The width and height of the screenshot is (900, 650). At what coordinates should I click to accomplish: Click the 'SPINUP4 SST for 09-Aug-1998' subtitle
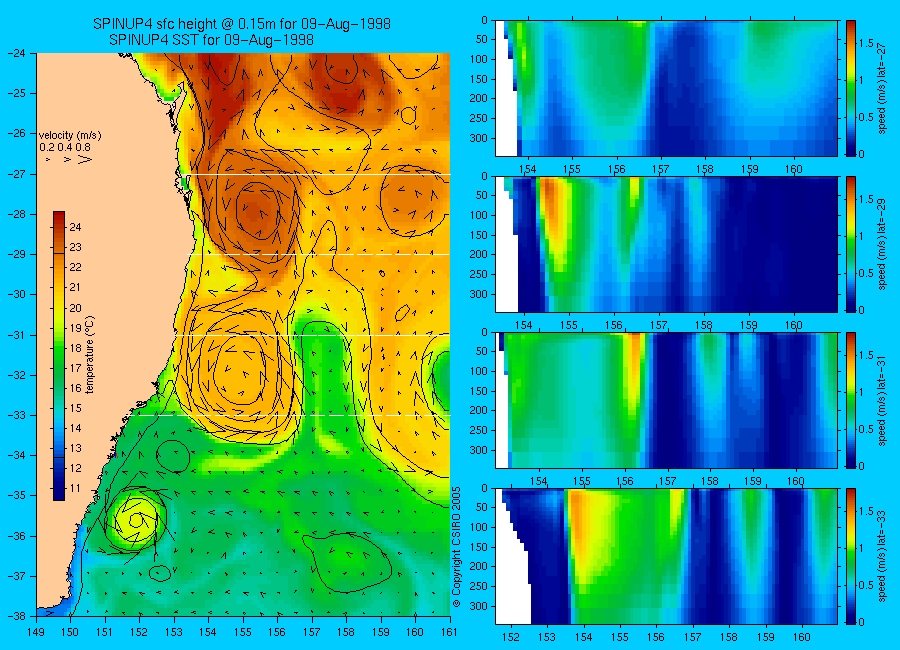coord(211,40)
